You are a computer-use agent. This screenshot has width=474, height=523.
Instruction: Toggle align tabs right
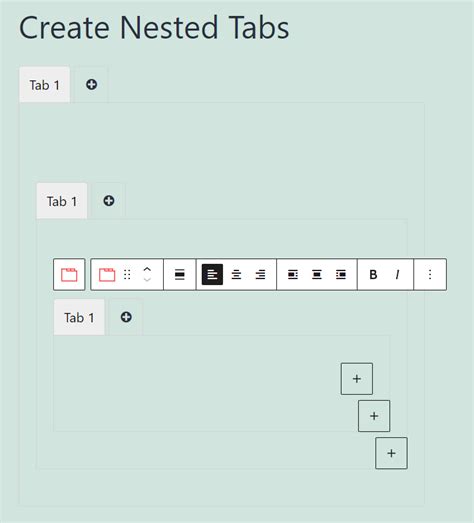(x=260, y=275)
